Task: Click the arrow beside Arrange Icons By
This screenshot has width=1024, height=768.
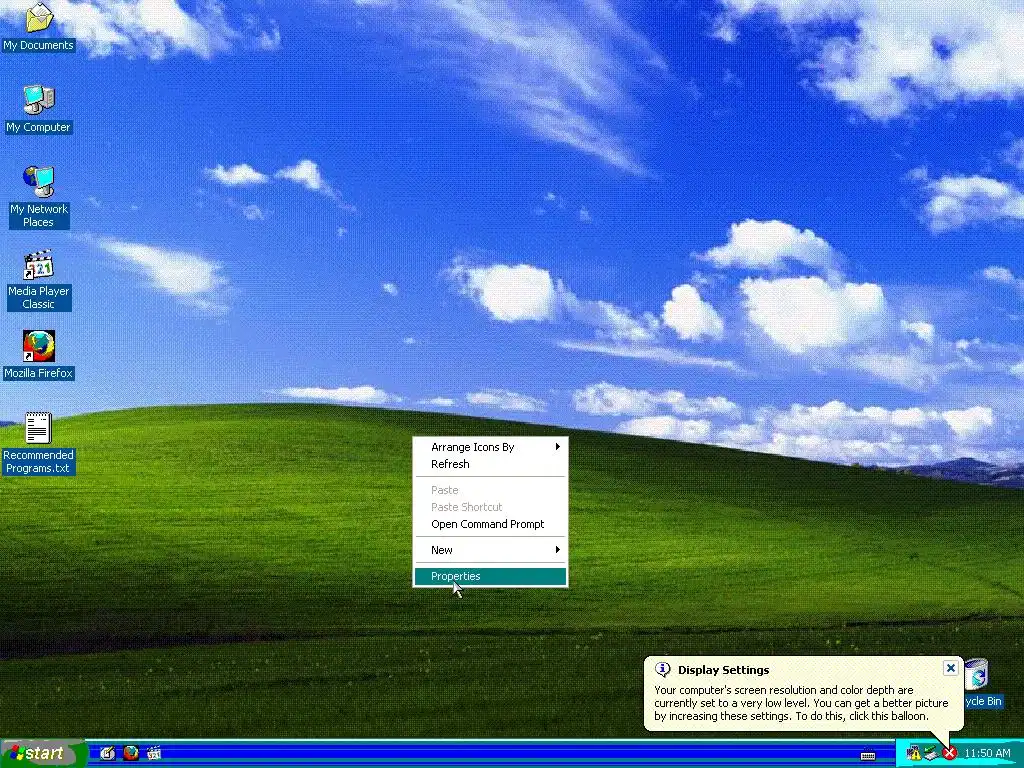Action: click(558, 447)
